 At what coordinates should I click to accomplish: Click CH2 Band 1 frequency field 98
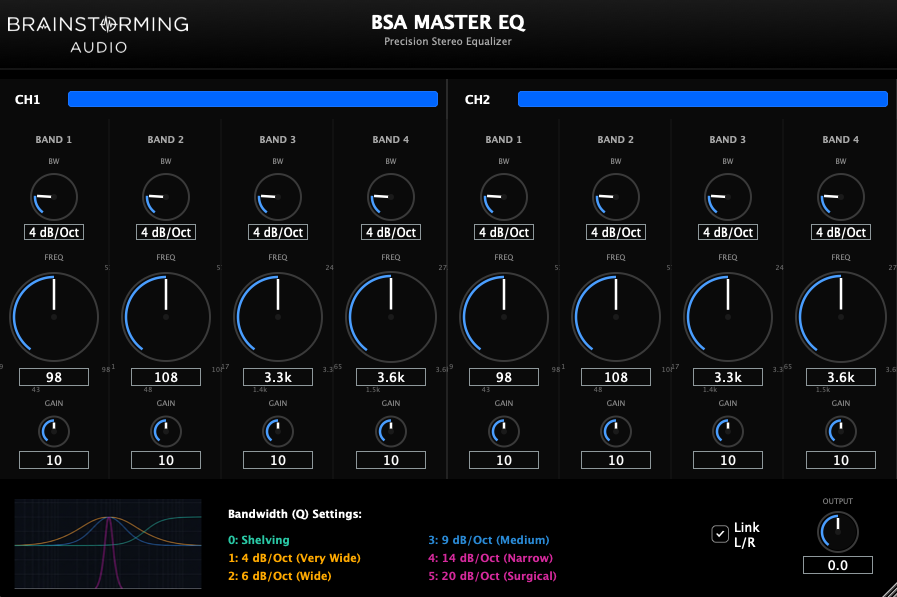(x=504, y=377)
